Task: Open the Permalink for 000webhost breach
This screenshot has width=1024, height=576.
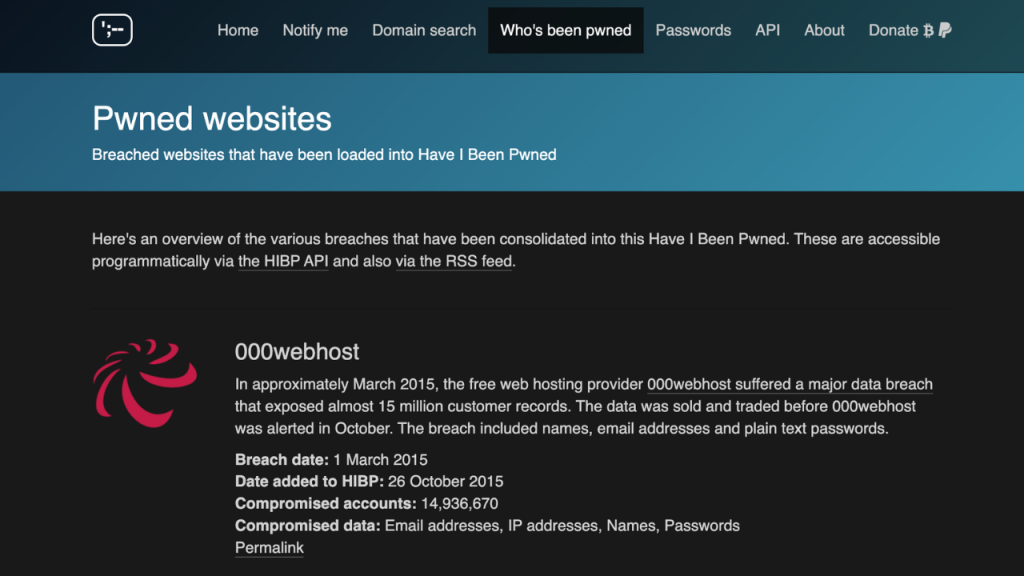Action: pyautogui.click(x=269, y=548)
